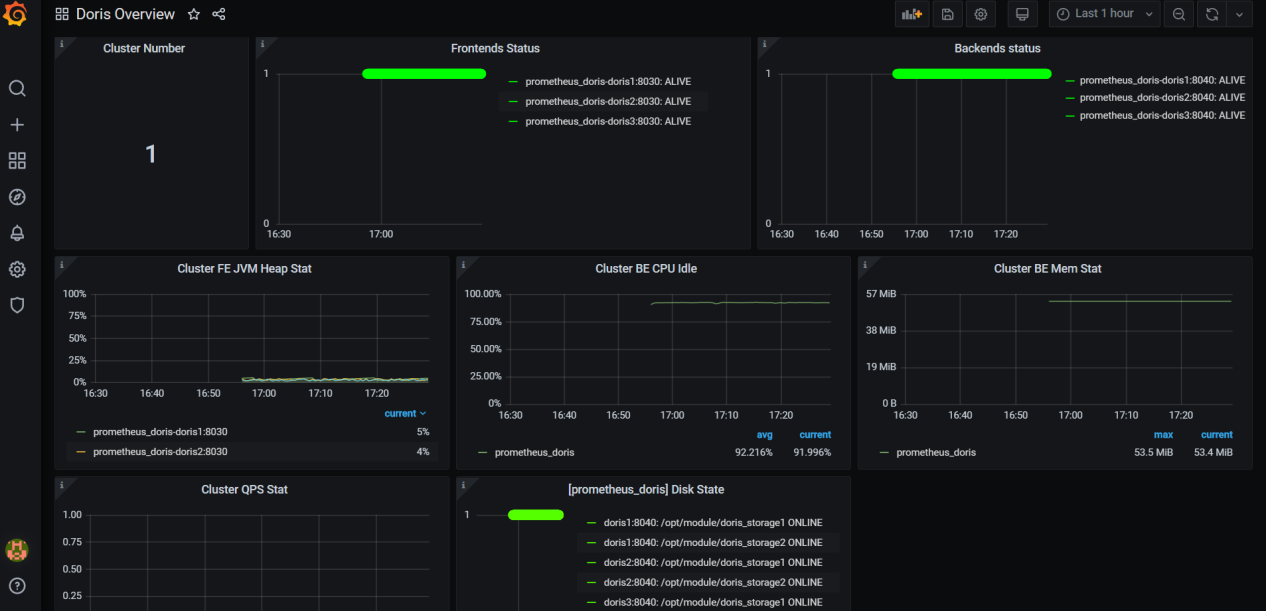Image resolution: width=1266 pixels, height=611 pixels.
Task: Save the dashboard with the disk icon
Action: coord(948,14)
